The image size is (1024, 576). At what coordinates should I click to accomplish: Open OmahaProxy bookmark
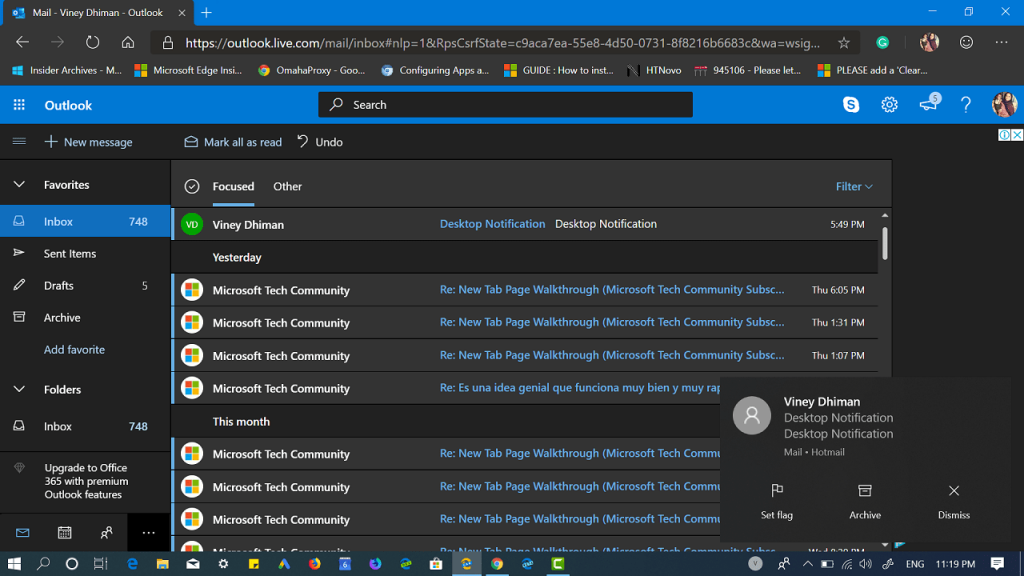click(312, 70)
